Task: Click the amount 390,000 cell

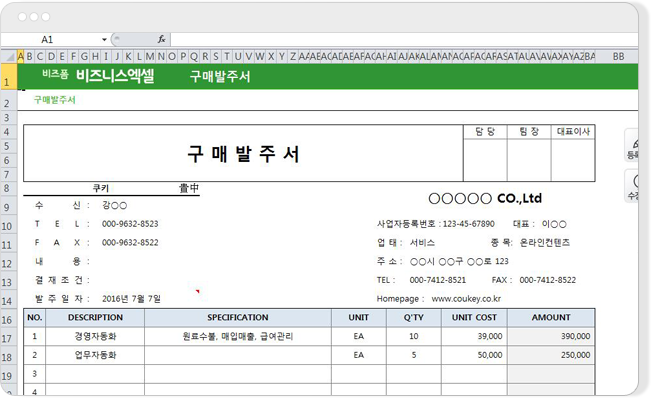Action: pos(551,336)
